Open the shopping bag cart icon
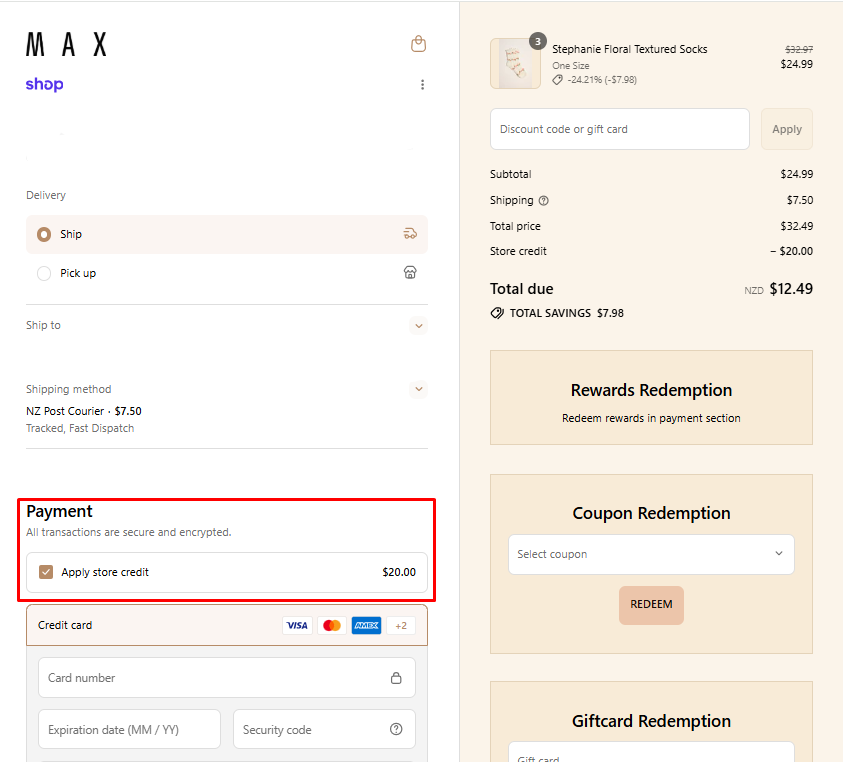Screen dimensions: 843x762 tap(418, 44)
